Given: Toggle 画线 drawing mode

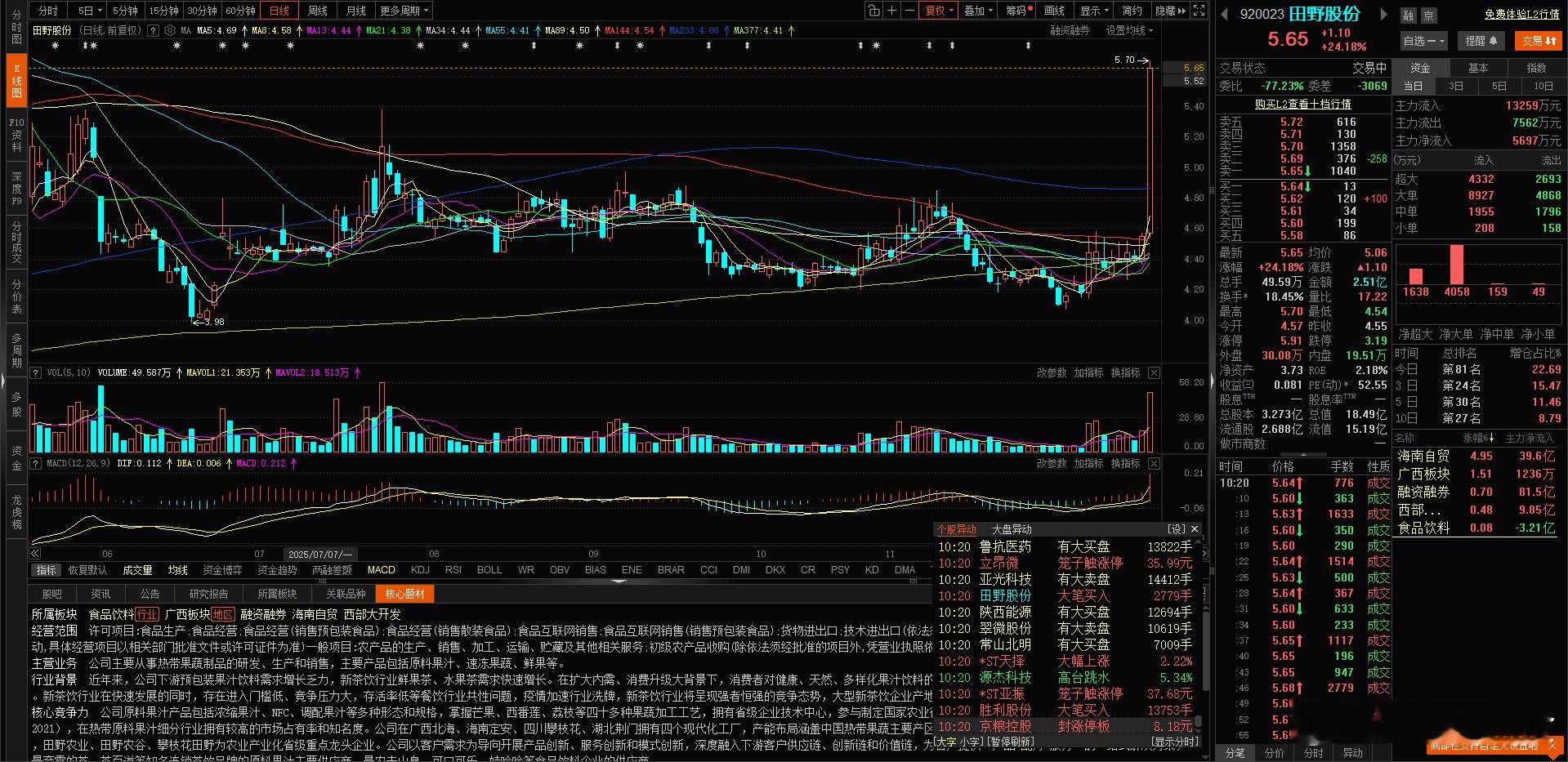Looking at the screenshot, I should tap(1055, 11).
